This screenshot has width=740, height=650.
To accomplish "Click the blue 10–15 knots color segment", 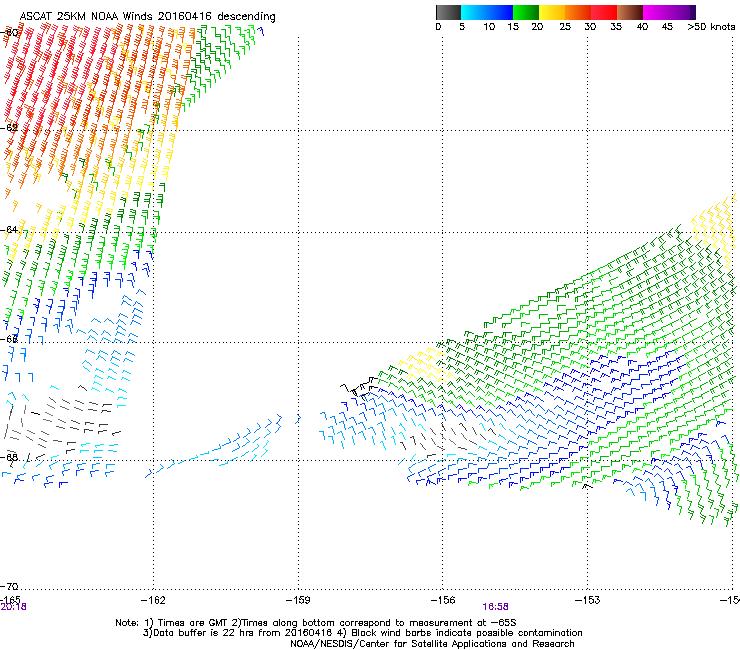I will (500, 12).
